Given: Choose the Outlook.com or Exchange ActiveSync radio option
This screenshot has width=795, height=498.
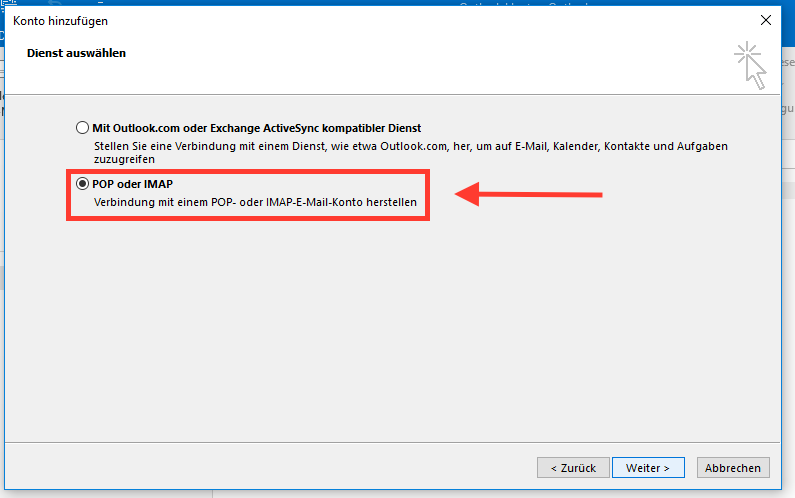Looking at the screenshot, I should coord(83,128).
